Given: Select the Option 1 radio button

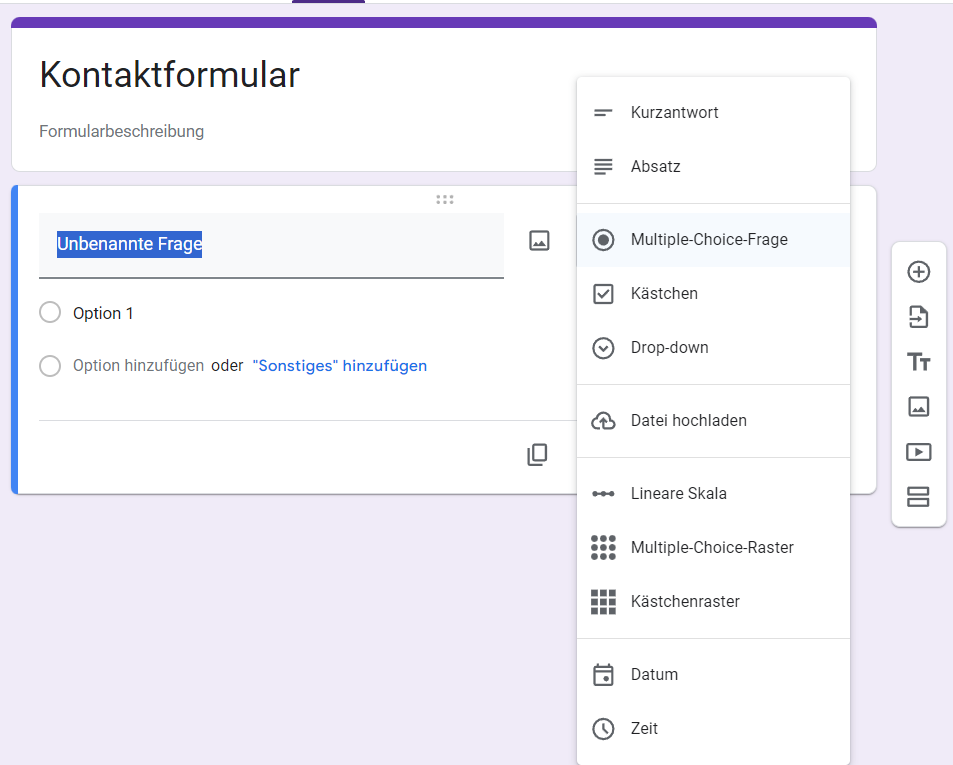Looking at the screenshot, I should pos(50,313).
